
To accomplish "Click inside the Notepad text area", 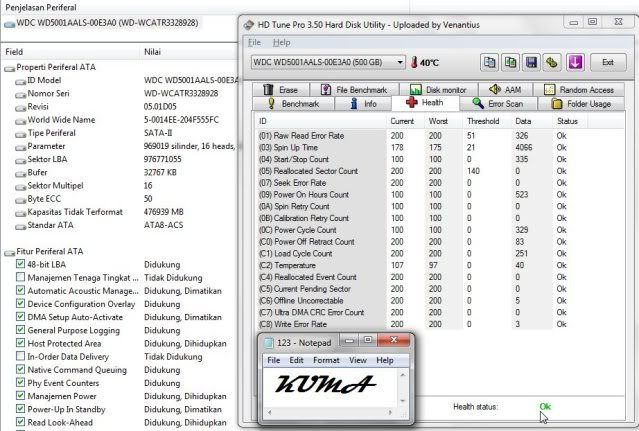I will tap(331, 388).
